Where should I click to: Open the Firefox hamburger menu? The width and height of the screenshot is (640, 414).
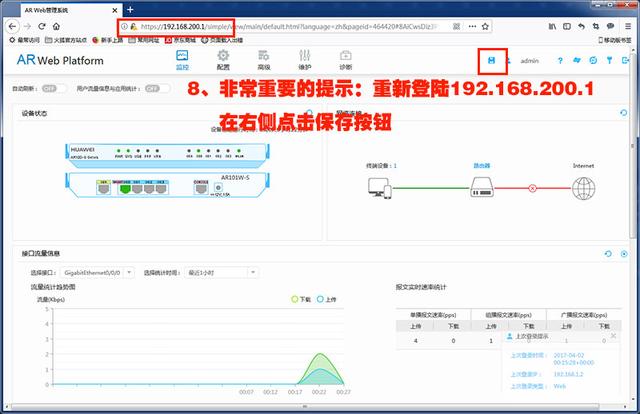[x=628, y=26]
